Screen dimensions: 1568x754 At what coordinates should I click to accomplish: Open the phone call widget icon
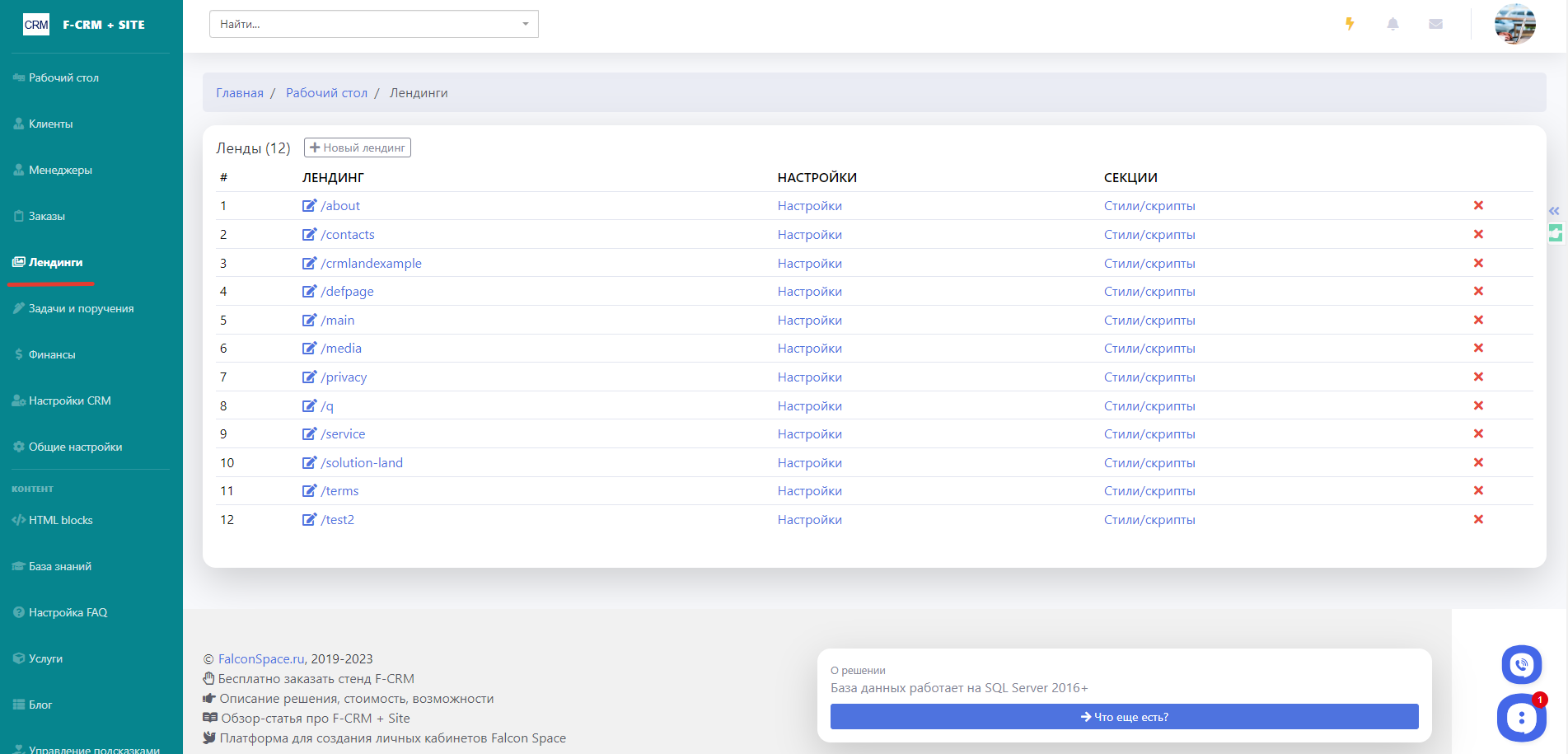click(1521, 664)
